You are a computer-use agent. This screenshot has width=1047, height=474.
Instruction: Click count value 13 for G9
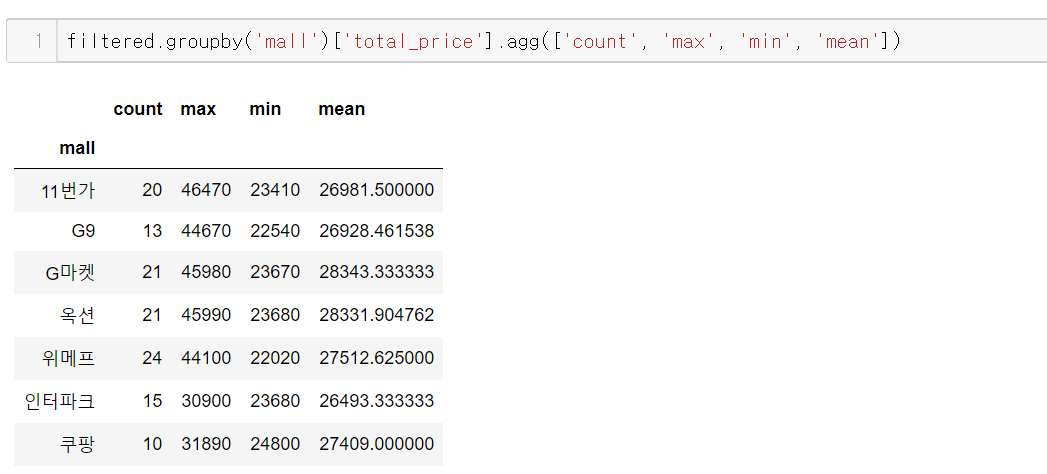[x=152, y=231]
